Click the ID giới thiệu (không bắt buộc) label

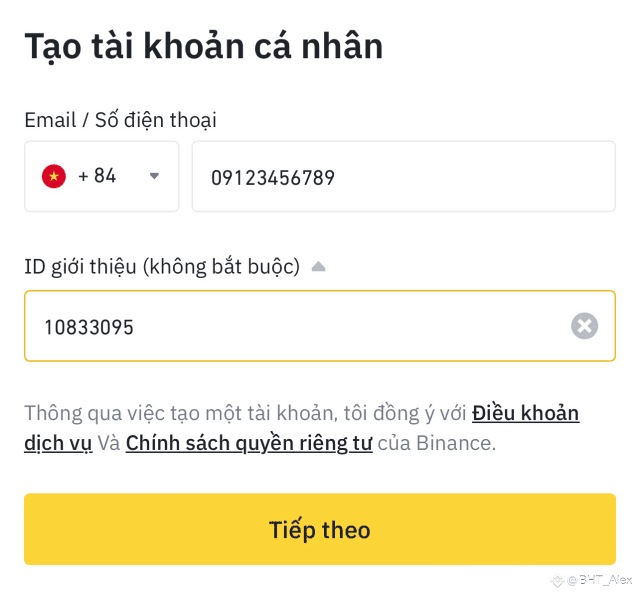pos(162,267)
